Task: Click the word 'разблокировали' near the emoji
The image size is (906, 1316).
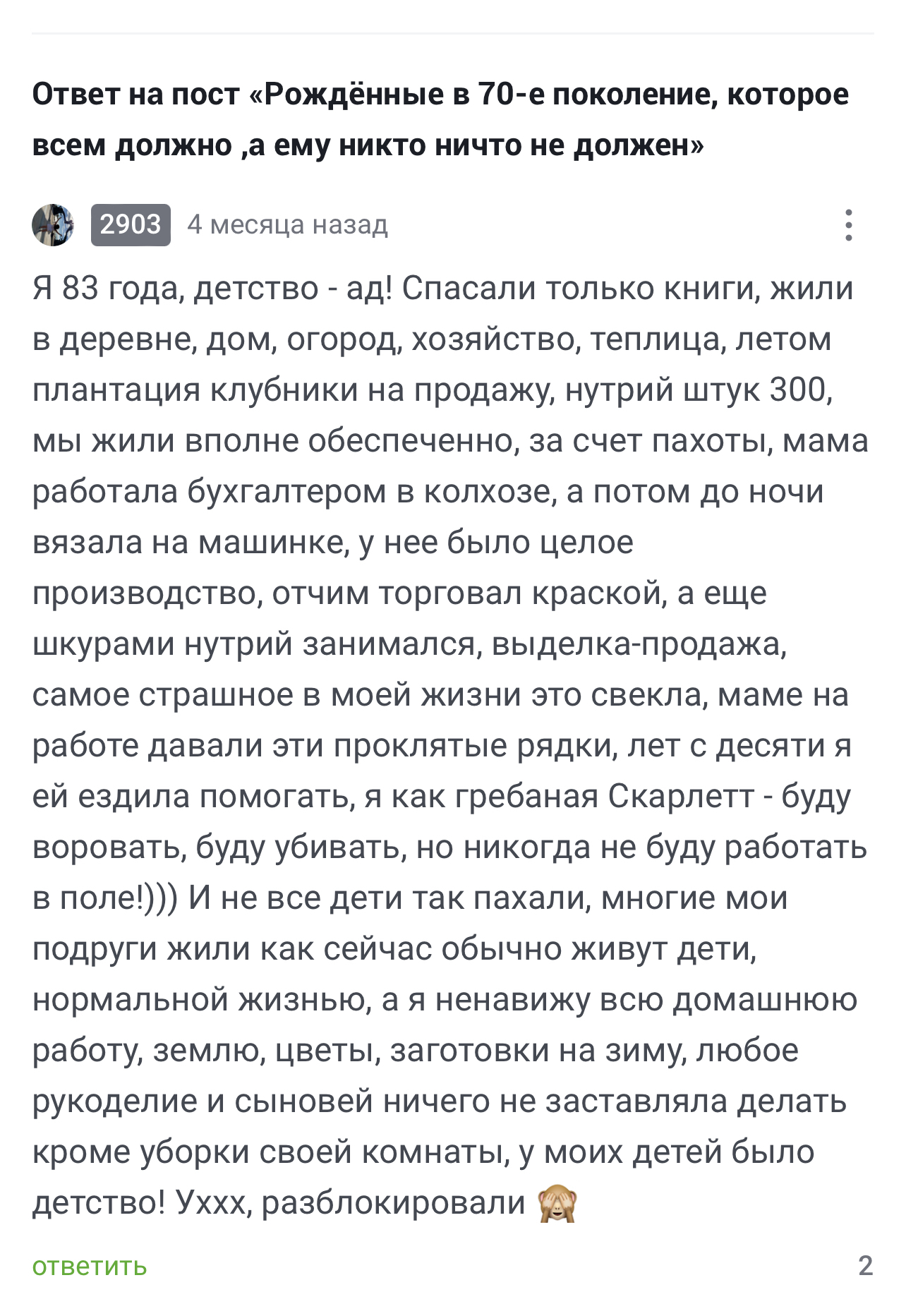Action: tap(394, 1204)
